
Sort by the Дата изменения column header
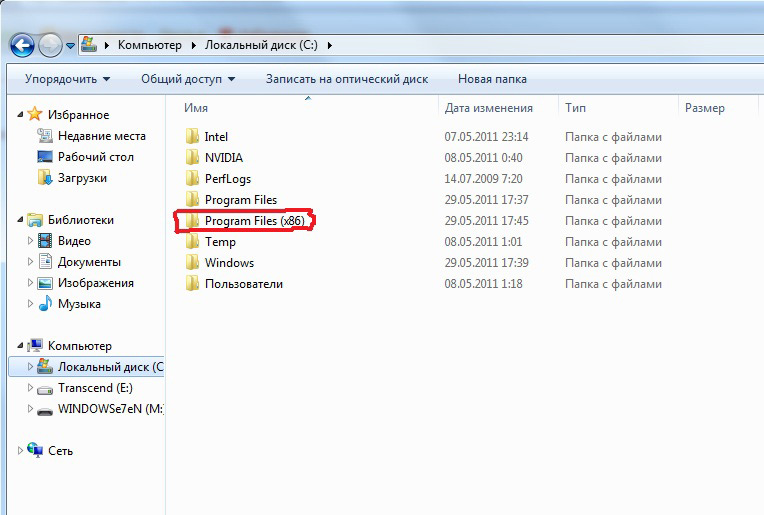[x=488, y=108]
